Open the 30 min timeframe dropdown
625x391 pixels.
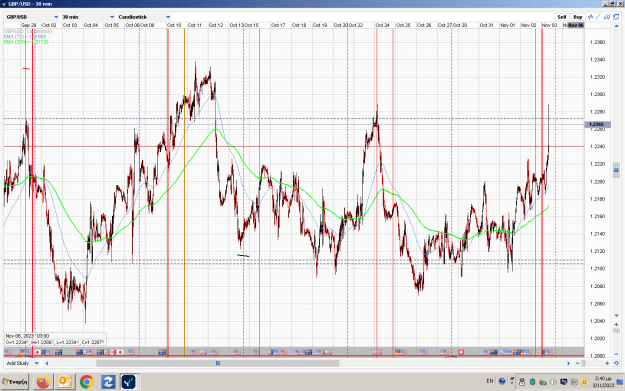[88, 17]
